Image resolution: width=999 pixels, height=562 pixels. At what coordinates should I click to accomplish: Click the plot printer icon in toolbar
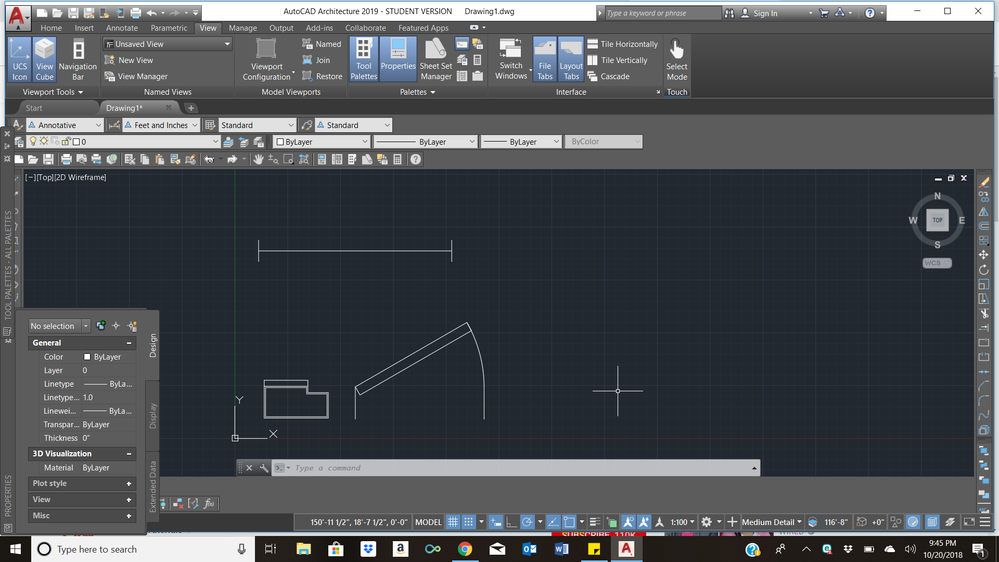[66, 159]
